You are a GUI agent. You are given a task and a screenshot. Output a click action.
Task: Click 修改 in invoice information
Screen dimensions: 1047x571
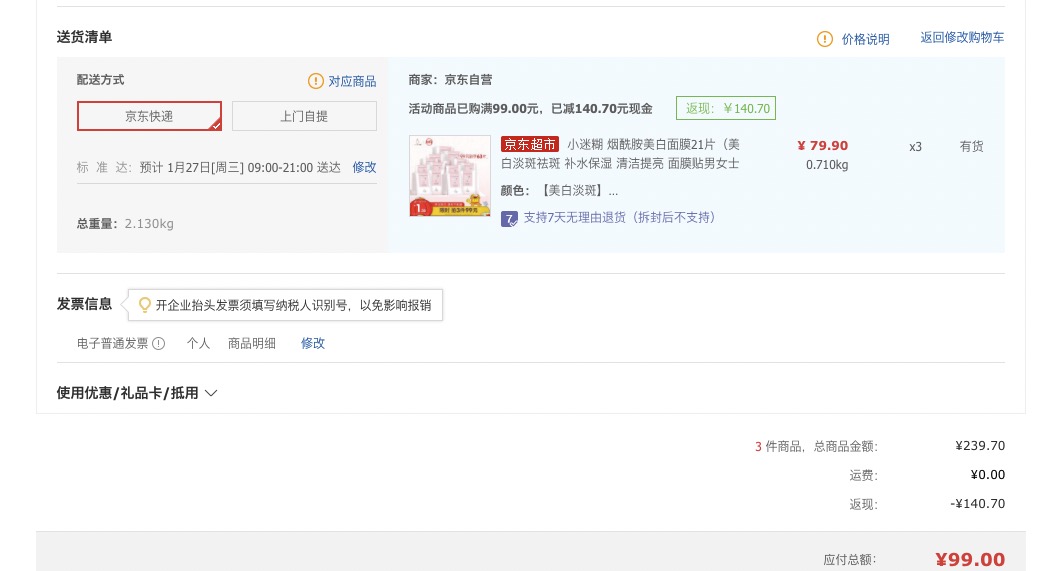click(312, 343)
